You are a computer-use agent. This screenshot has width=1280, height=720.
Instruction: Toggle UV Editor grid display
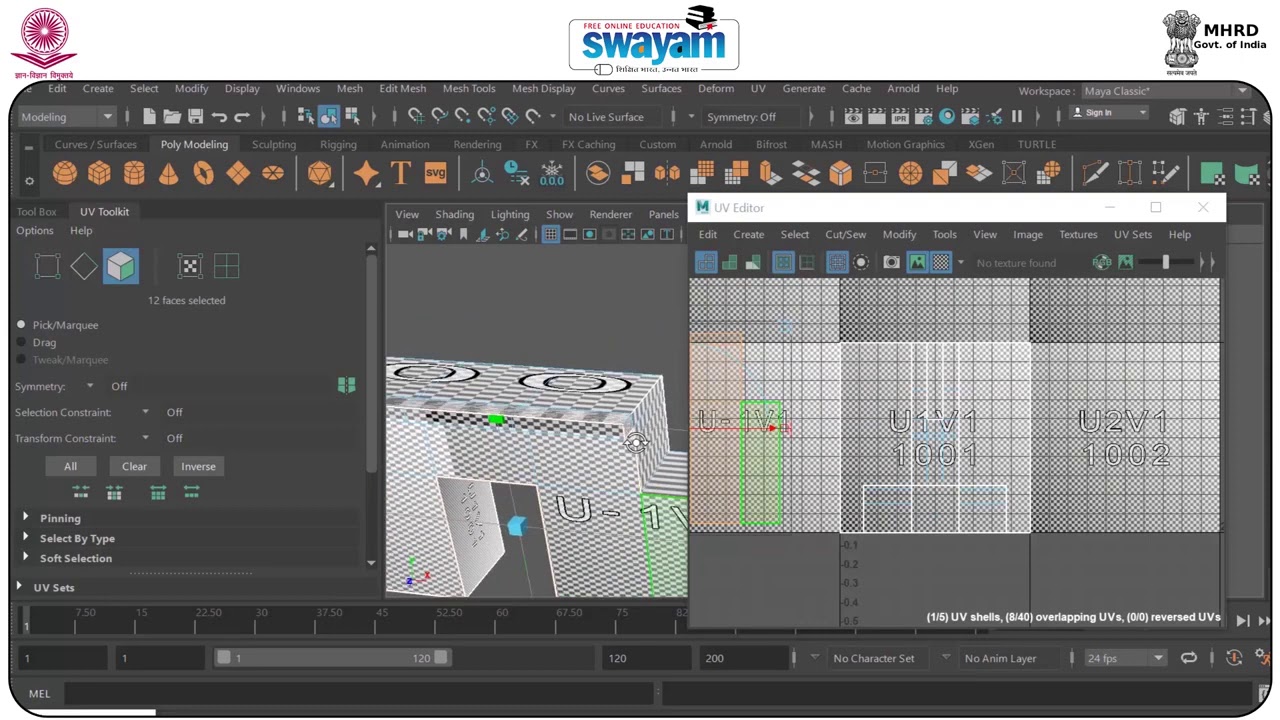[x=837, y=263]
